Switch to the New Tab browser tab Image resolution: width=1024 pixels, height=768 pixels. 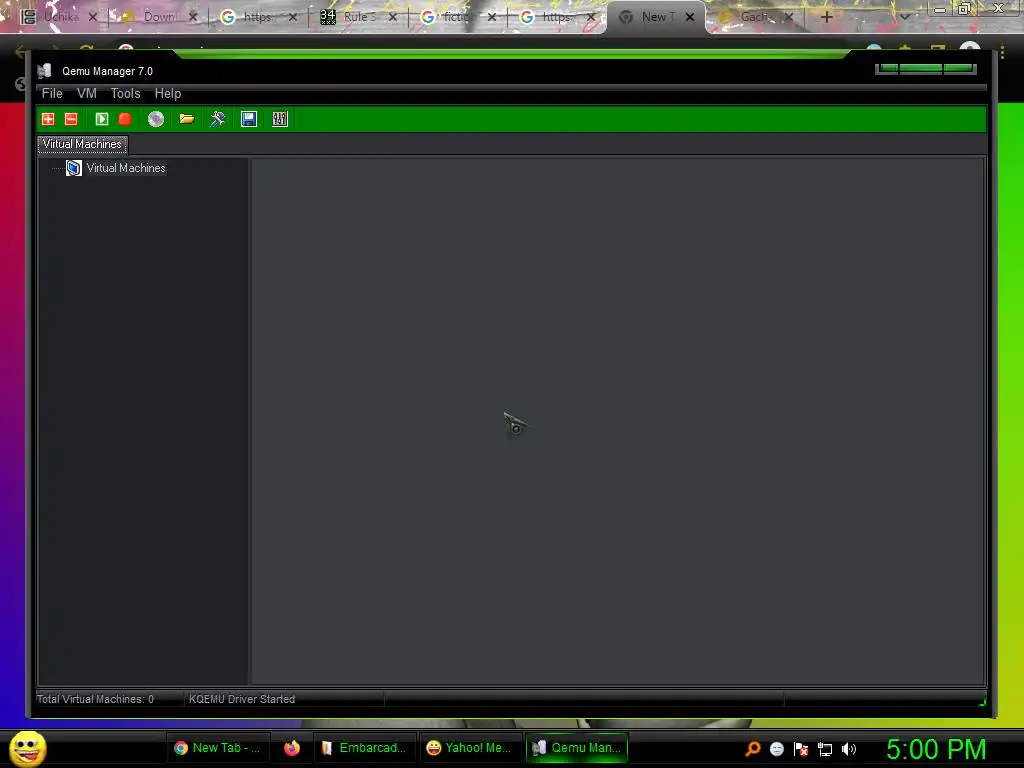tap(654, 17)
